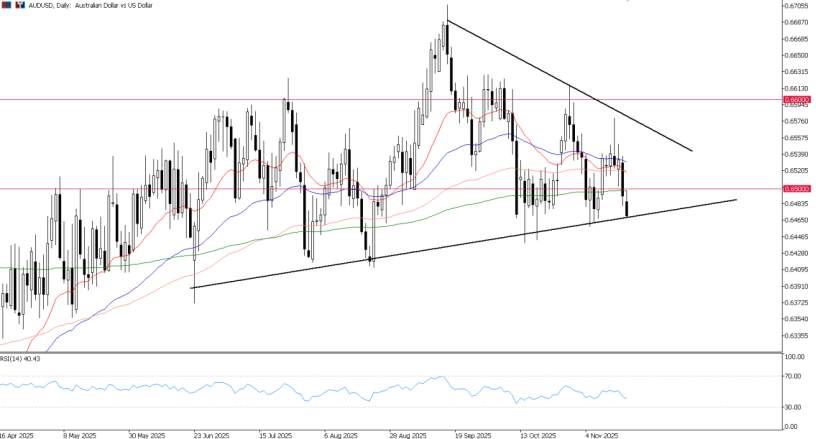This screenshot has height=439, width=816.
Task: Click the '4 Nov 2025' date label
Action: pyautogui.click(x=602, y=435)
